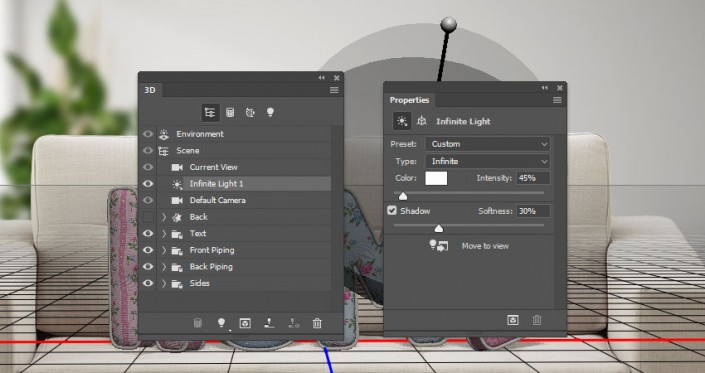Click the light direction handle sphere
705x373 pixels.
448,24
